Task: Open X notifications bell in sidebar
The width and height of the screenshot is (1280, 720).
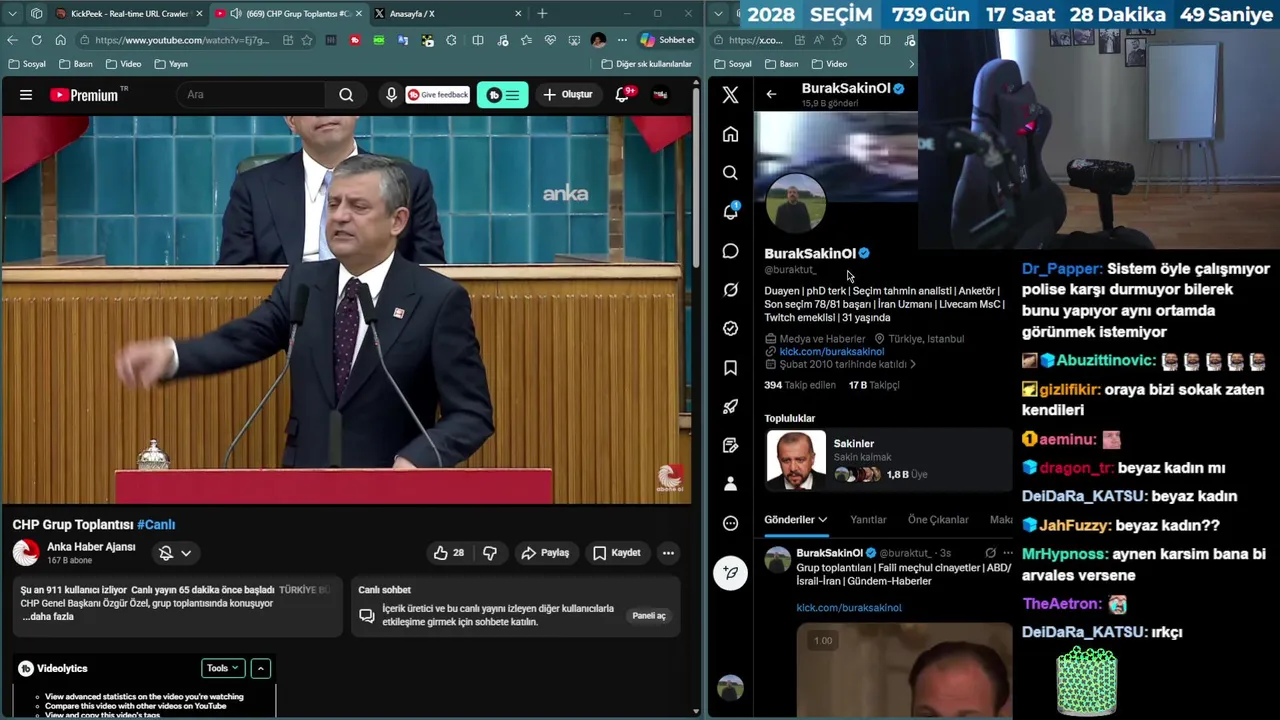Action: click(731, 211)
